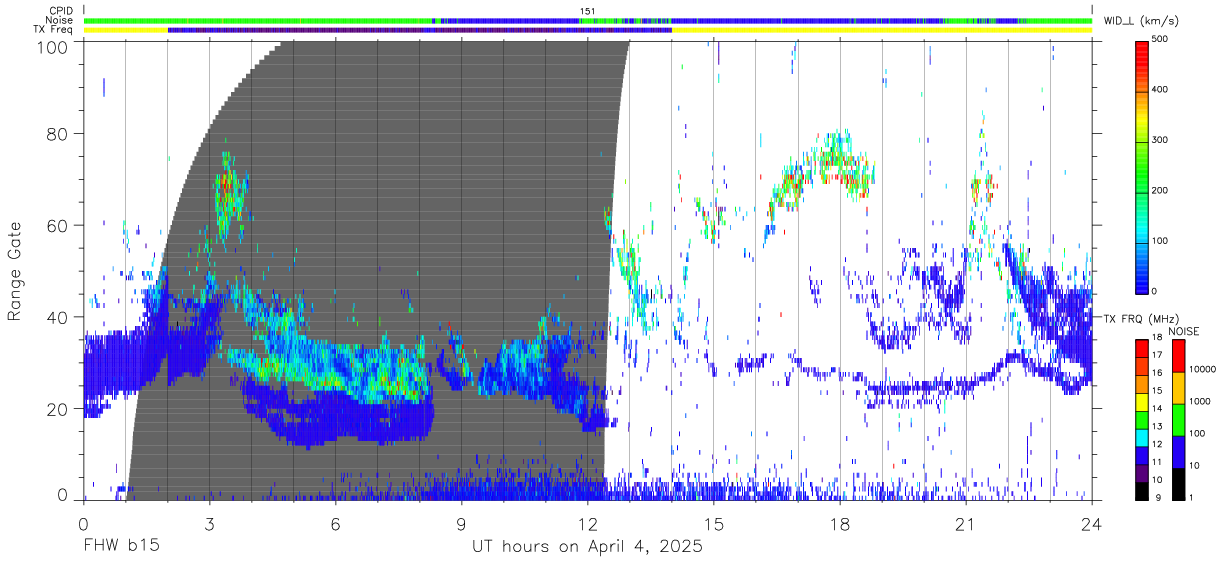The height and width of the screenshot is (567, 1228).
Task: Click the 10000 tick on NOISE legend
Action: point(1202,370)
